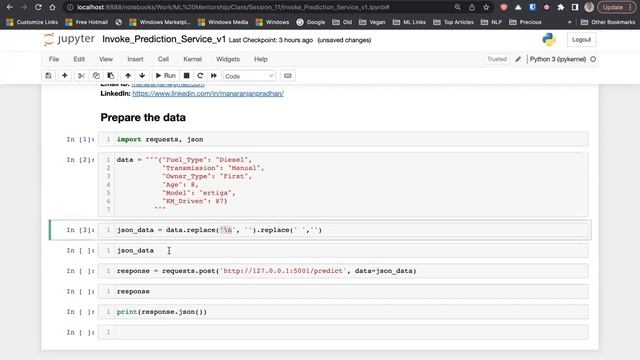The height and width of the screenshot is (360, 640).
Task: Expand the bookmarks overflow chevron
Action: [569, 22]
